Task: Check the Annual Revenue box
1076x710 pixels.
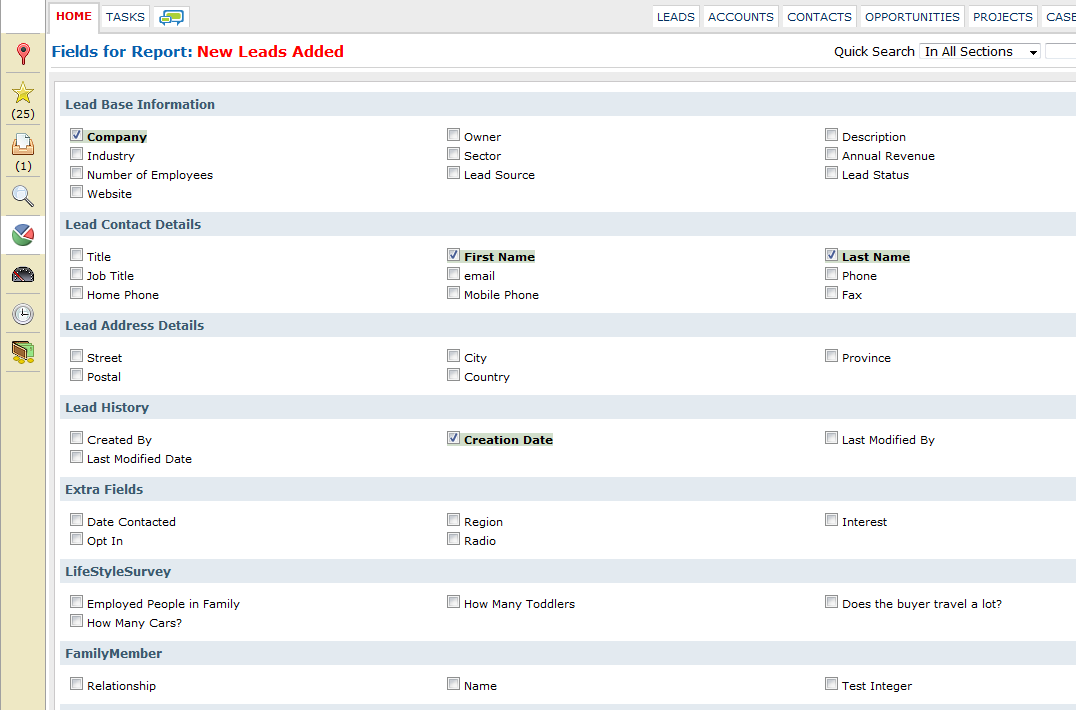Action: (831, 154)
